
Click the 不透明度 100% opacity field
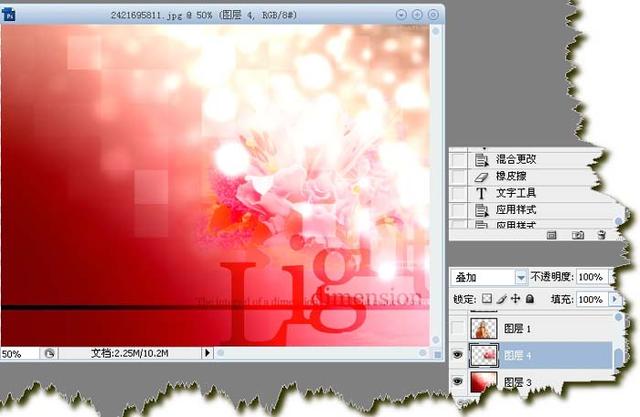592,277
